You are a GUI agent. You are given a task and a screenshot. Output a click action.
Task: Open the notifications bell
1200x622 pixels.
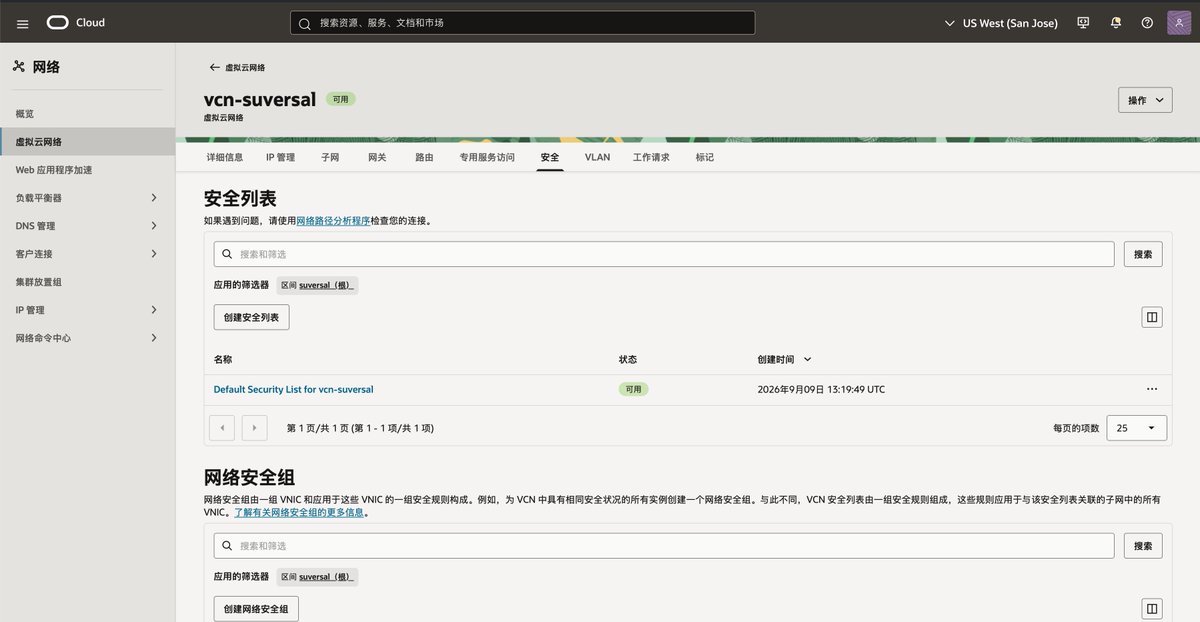1115,23
